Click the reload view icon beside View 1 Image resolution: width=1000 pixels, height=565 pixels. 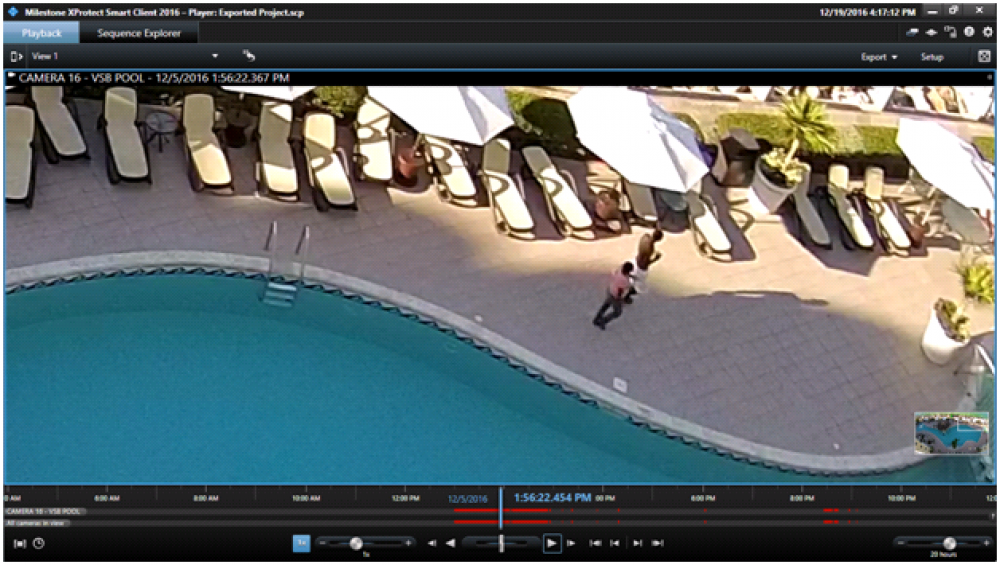248,56
